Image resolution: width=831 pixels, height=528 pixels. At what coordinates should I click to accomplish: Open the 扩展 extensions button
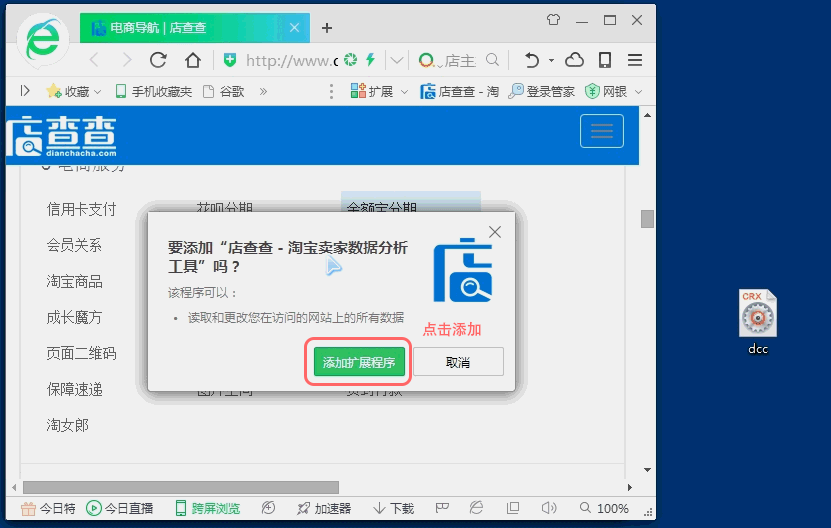tap(372, 91)
